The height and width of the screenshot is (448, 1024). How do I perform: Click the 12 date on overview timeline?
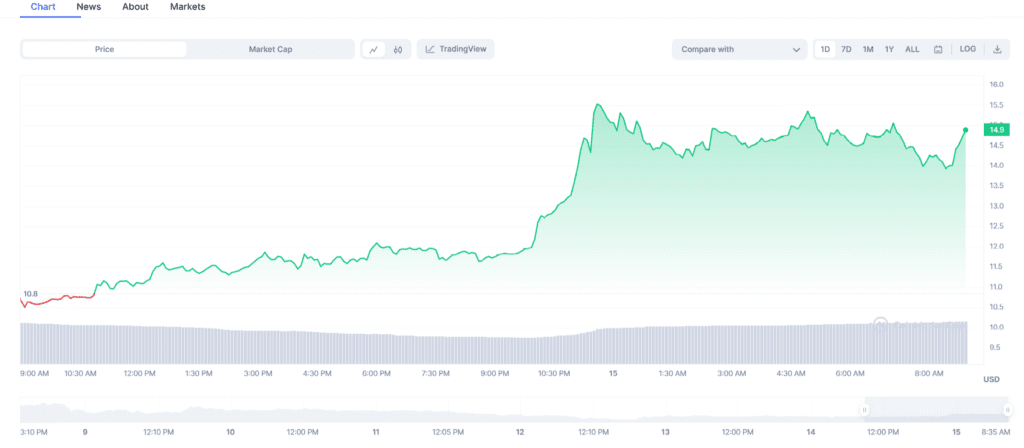click(x=520, y=432)
